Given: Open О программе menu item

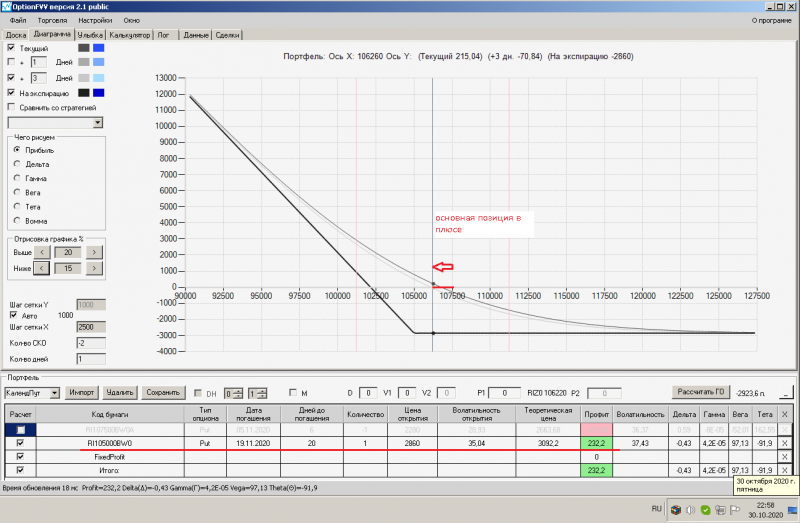Looking at the screenshot, I should [x=771, y=20].
